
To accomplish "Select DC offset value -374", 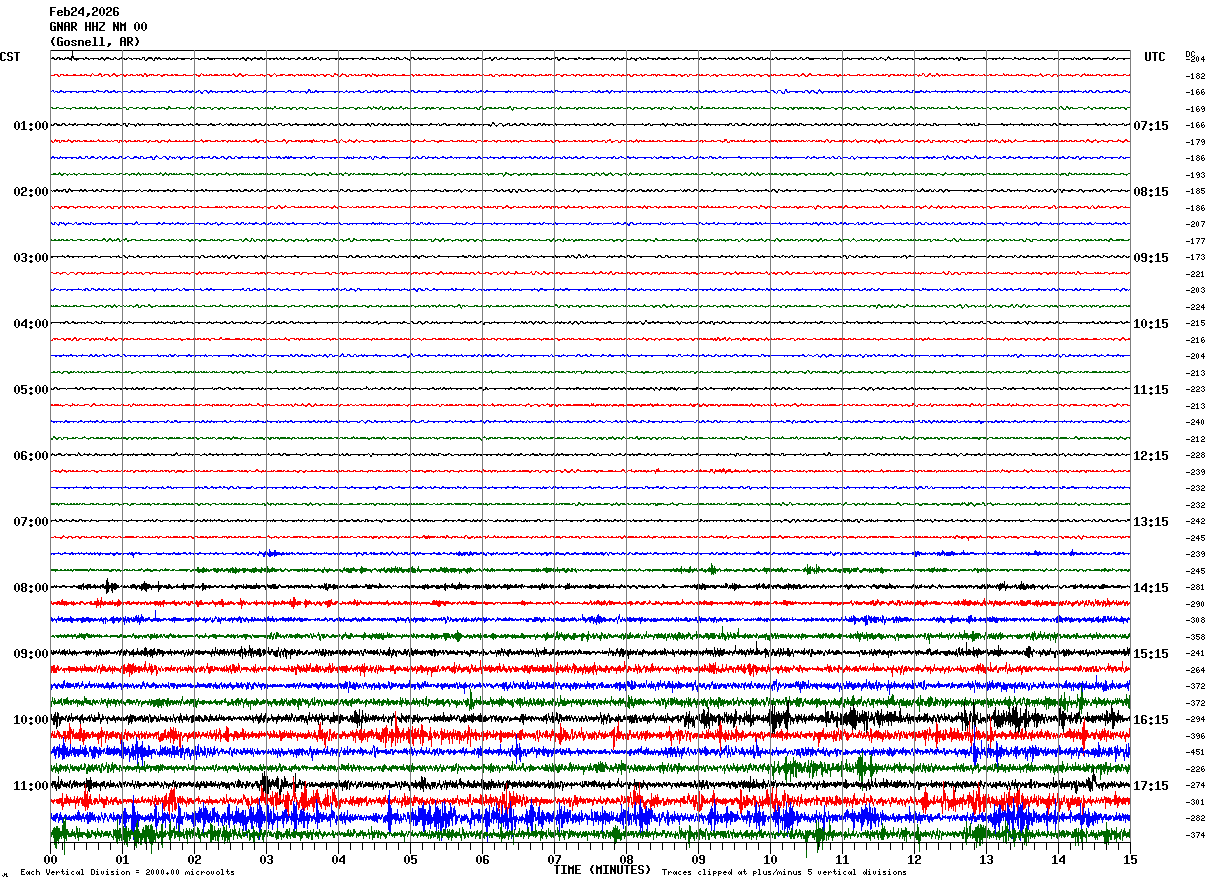I will point(1195,835).
